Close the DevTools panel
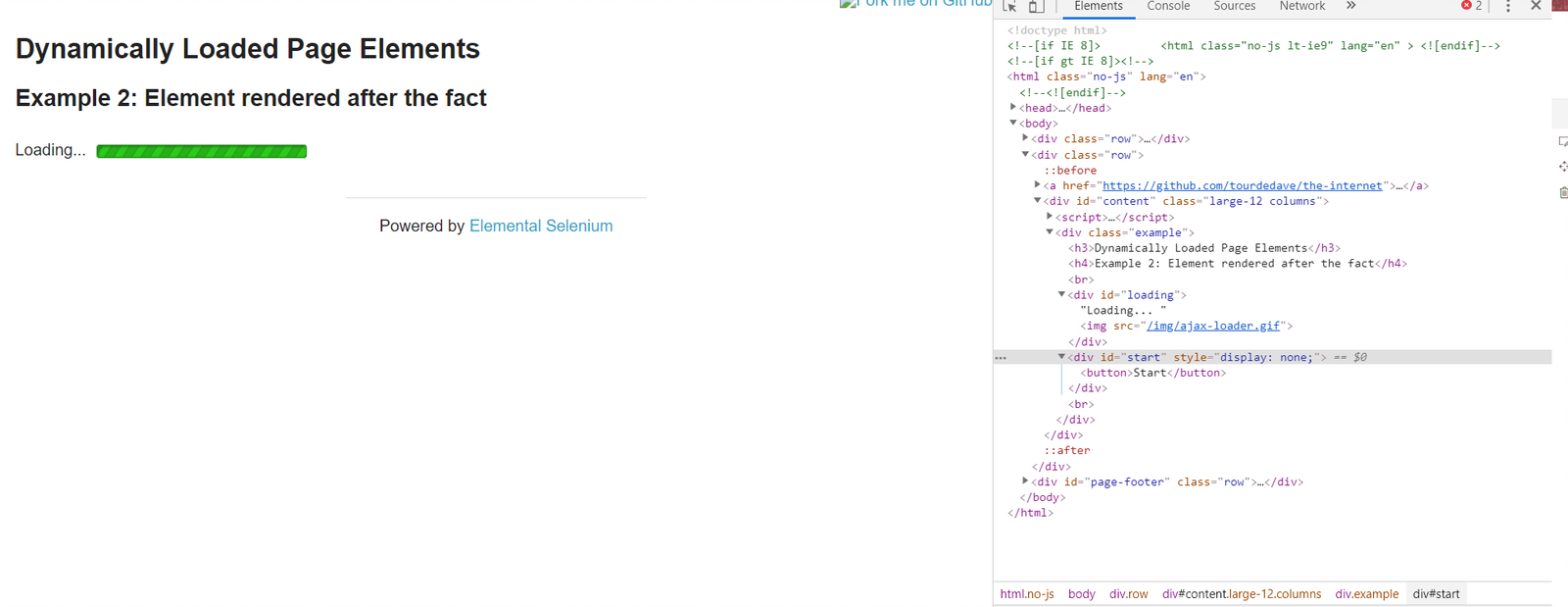1568x607 pixels. tap(1536, 6)
